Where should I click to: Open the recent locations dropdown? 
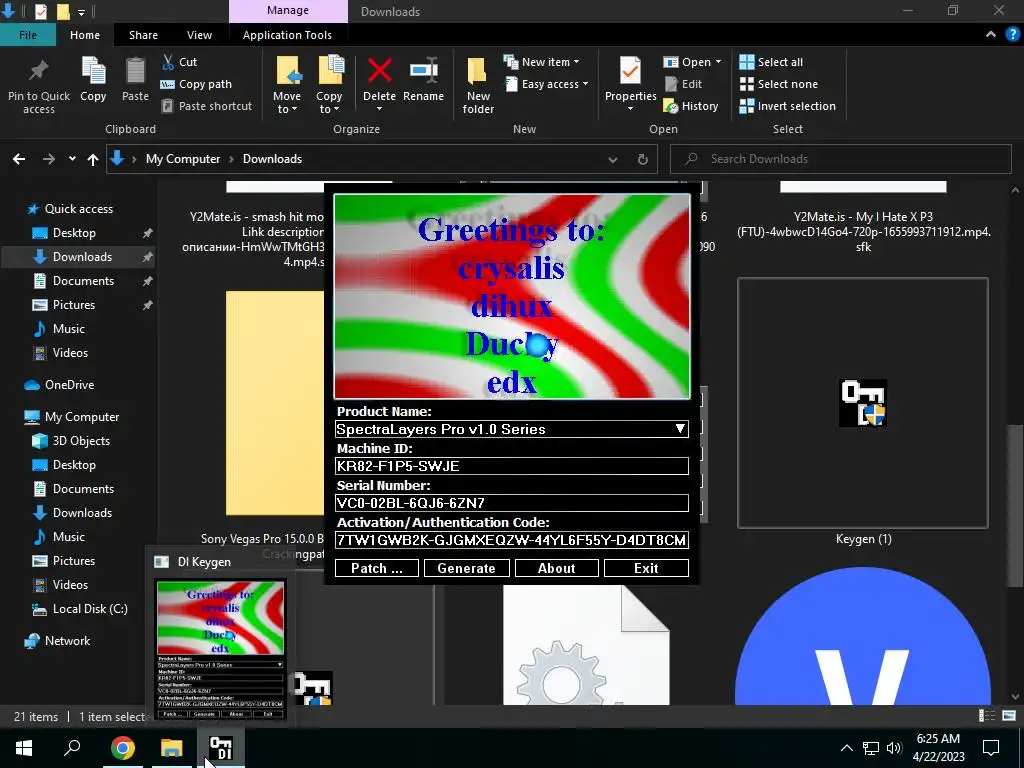[72, 159]
